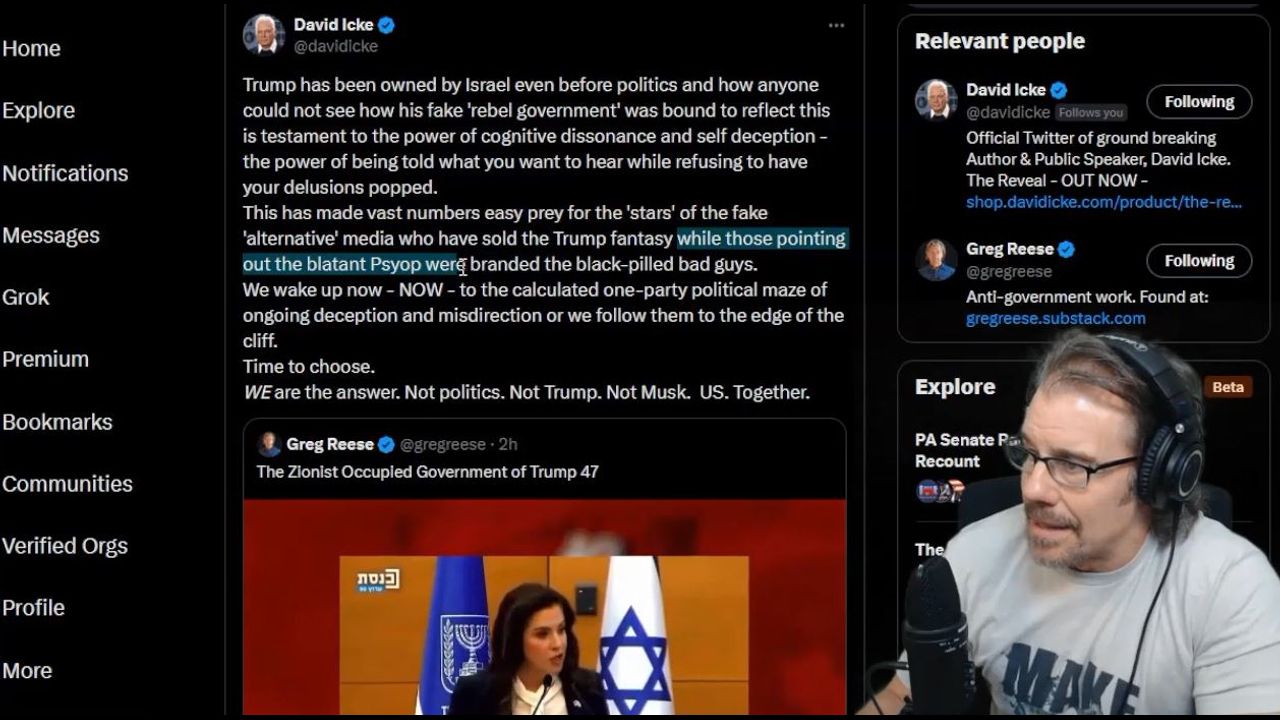Visit the gregreese.substack.com link

(x=1056, y=318)
